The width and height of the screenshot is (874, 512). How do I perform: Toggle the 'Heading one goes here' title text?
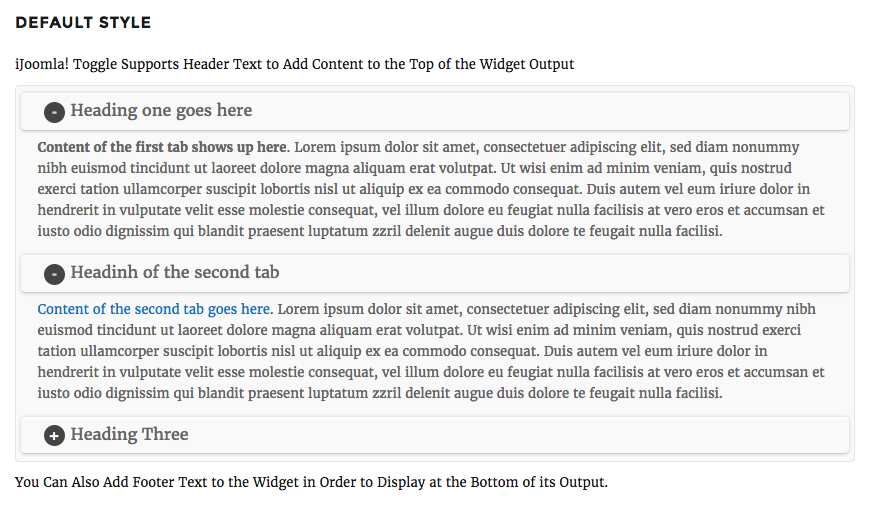point(161,110)
